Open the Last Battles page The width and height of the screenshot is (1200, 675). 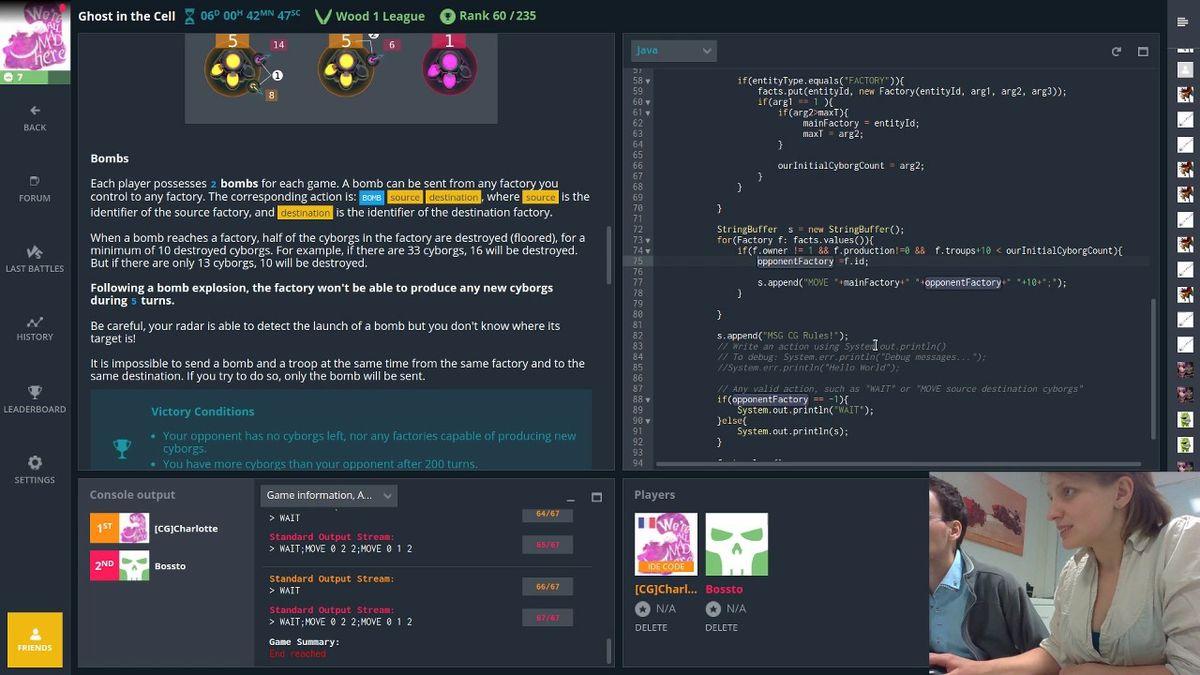point(35,258)
